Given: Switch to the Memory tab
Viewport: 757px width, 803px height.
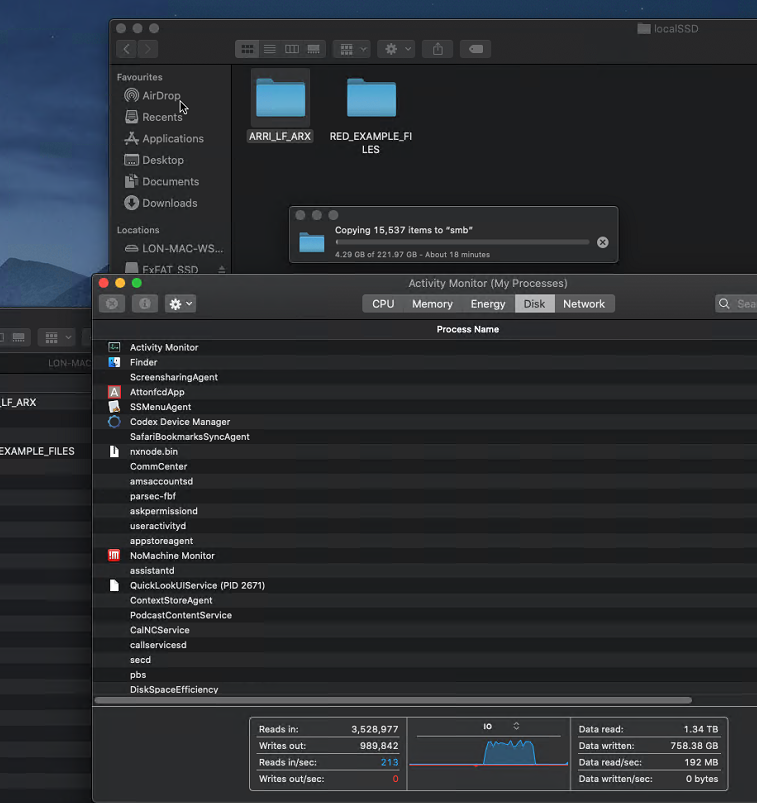Looking at the screenshot, I should 432,304.
